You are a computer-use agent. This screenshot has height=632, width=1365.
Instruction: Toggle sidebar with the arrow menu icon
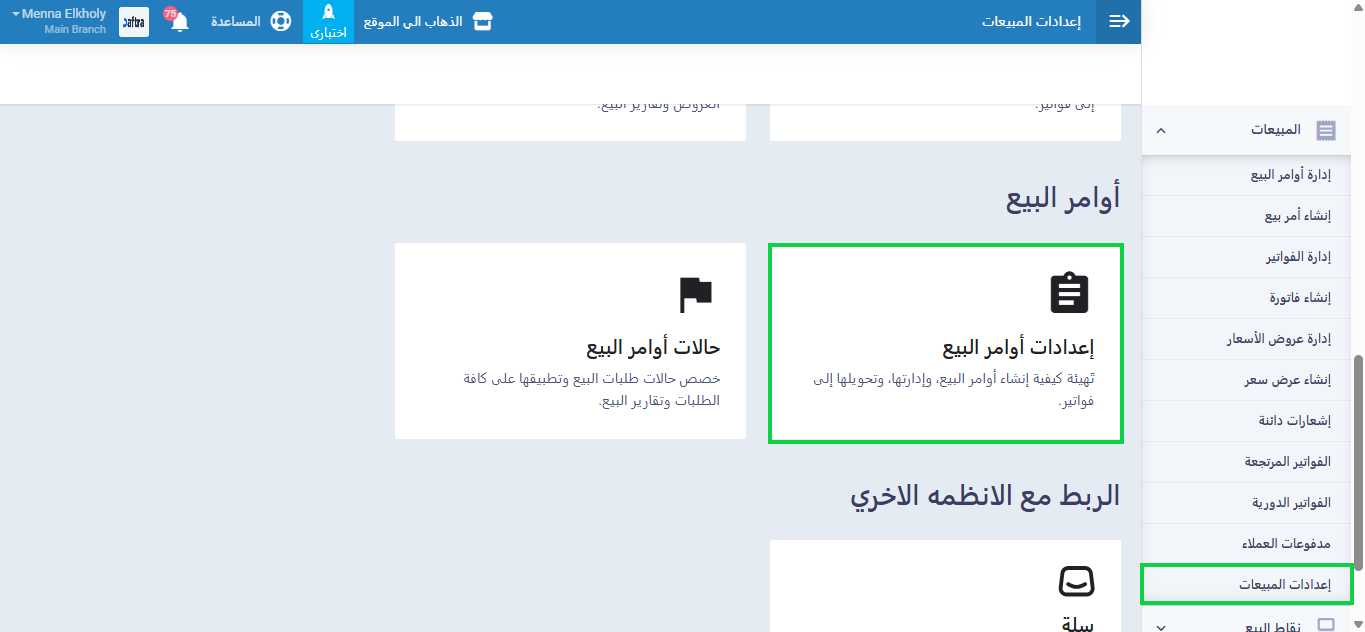[x=1119, y=22]
